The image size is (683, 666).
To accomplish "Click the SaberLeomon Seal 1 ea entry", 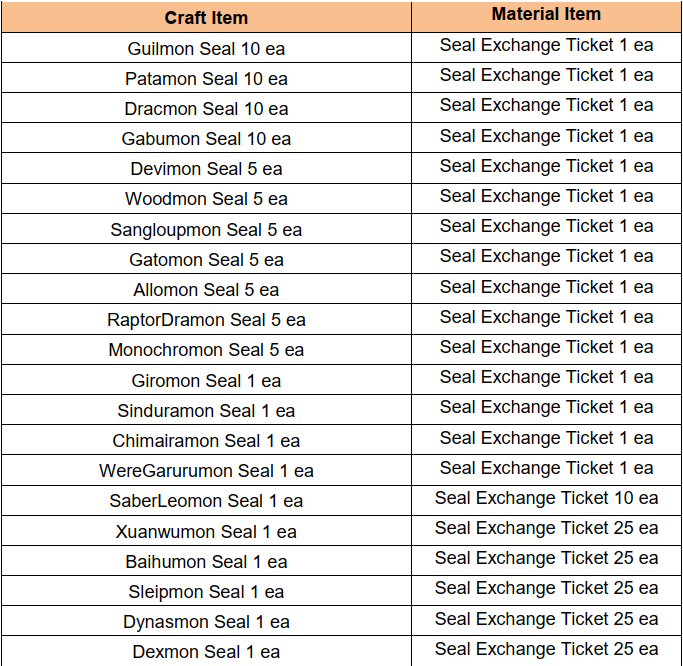I will [x=206, y=501].
